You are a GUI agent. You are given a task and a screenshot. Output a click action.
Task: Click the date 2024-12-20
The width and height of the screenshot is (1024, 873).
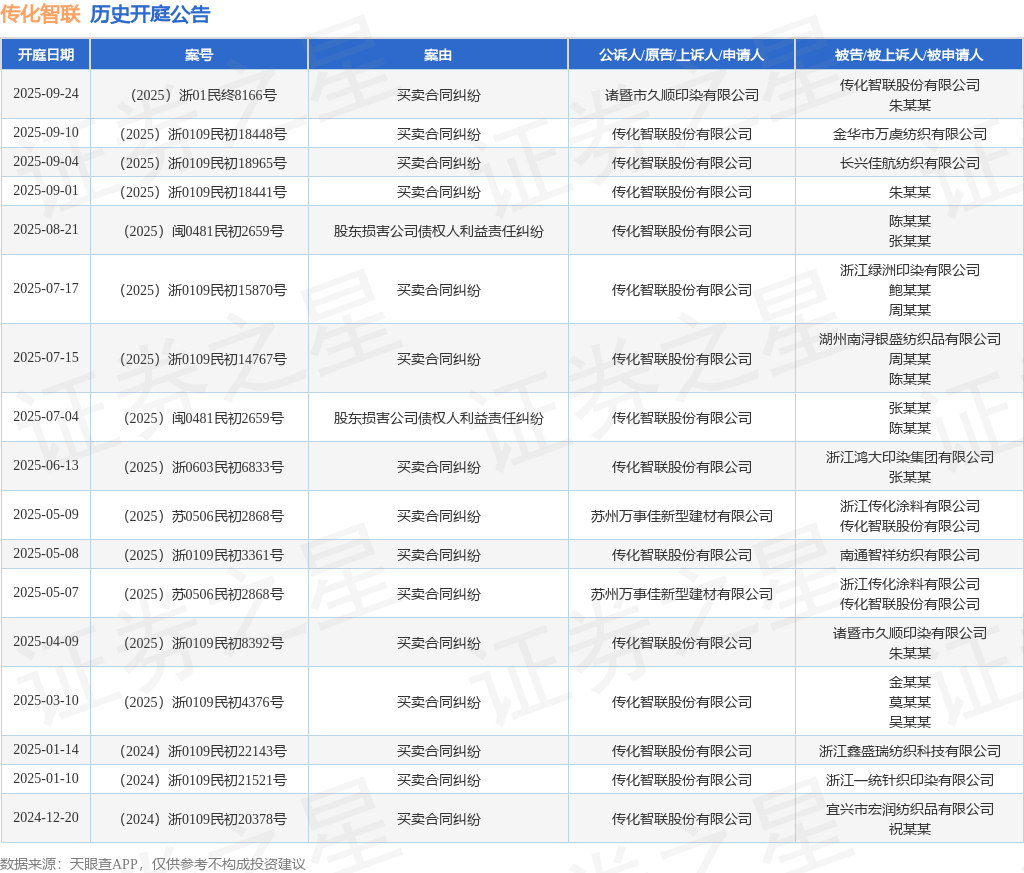46,817
